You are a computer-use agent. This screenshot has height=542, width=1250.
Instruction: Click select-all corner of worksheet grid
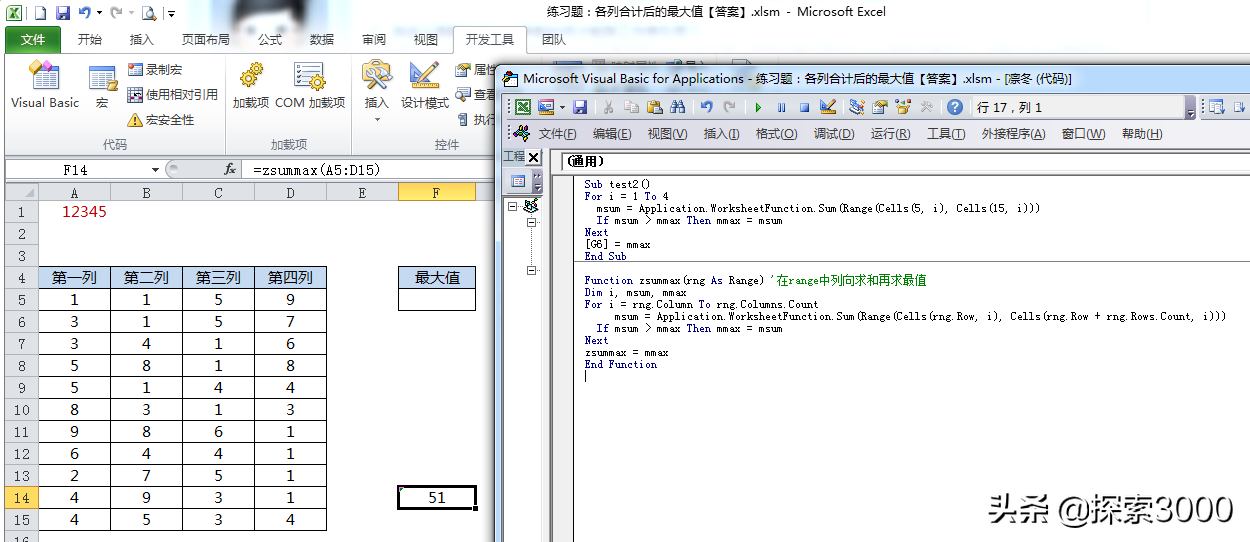21,193
